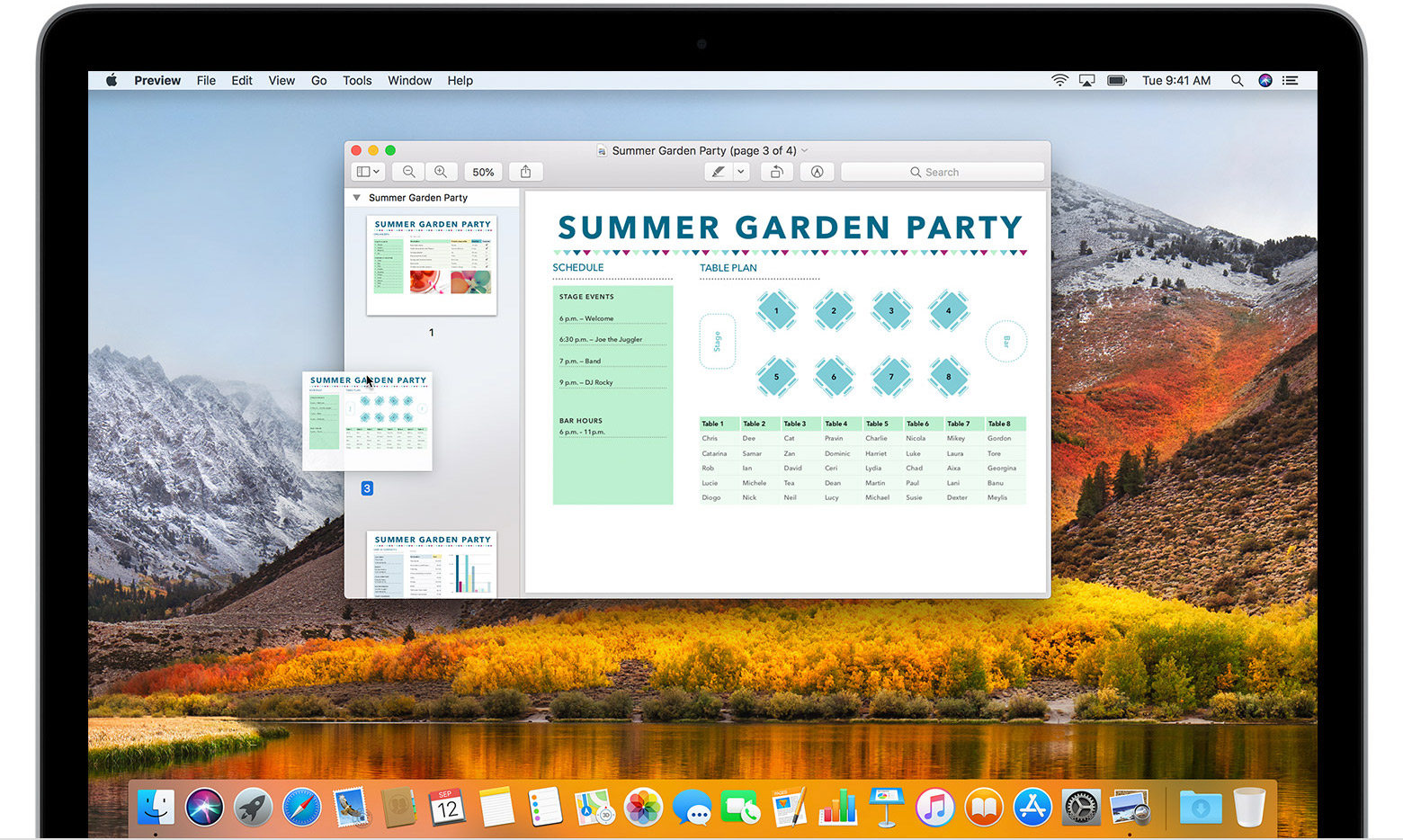The width and height of the screenshot is (1403, 840).
Task: Open the View menu
Action: [281, 80]
